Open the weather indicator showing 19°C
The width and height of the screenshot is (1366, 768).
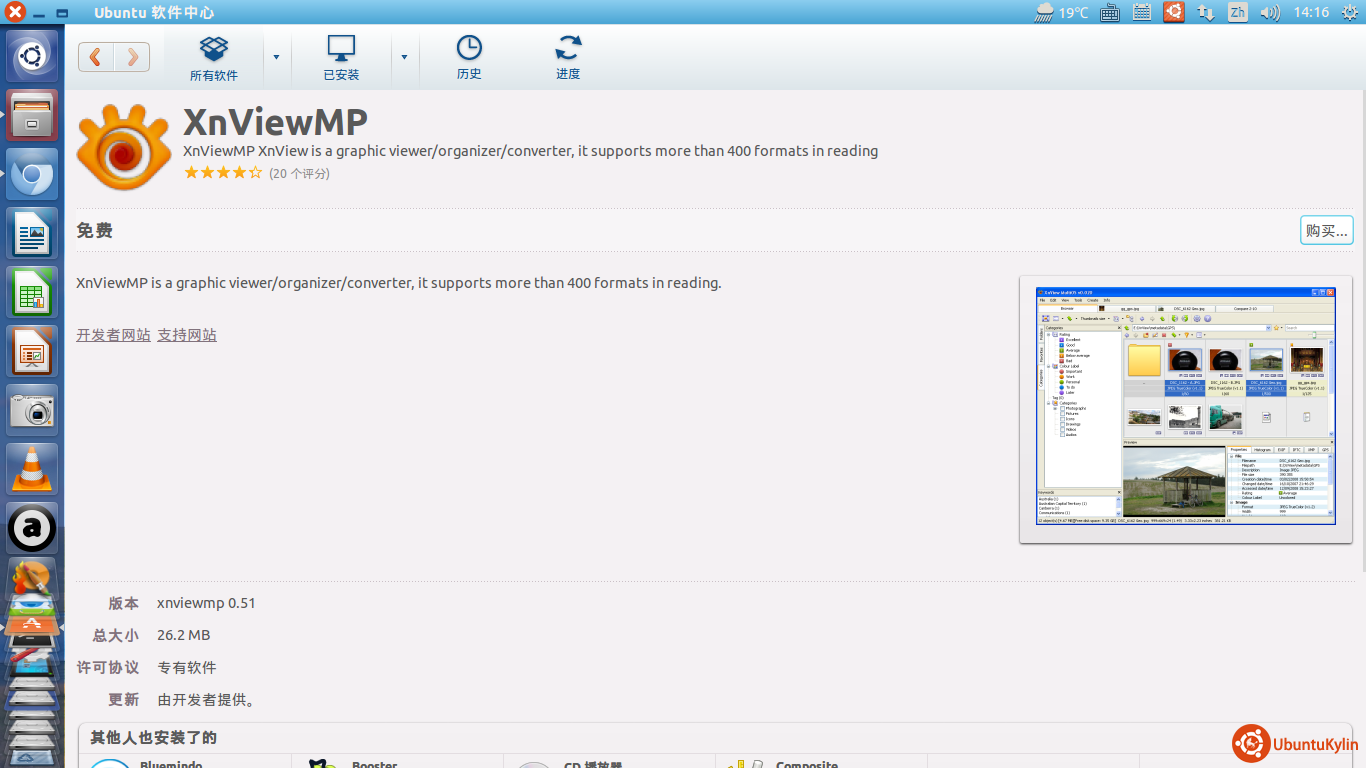click(x=1062, y=13)
